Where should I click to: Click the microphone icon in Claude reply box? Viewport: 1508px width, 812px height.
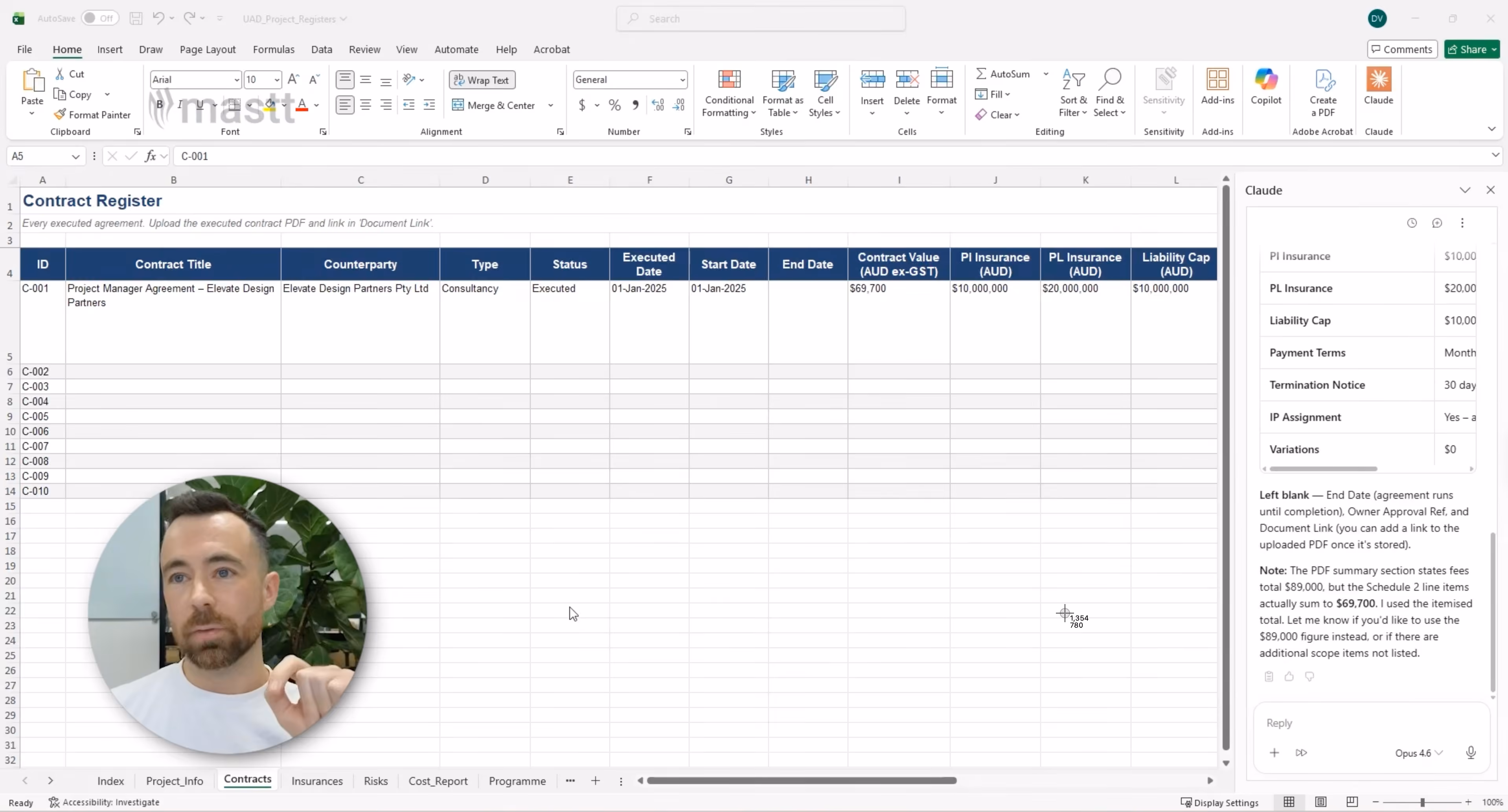point(1471,752)
